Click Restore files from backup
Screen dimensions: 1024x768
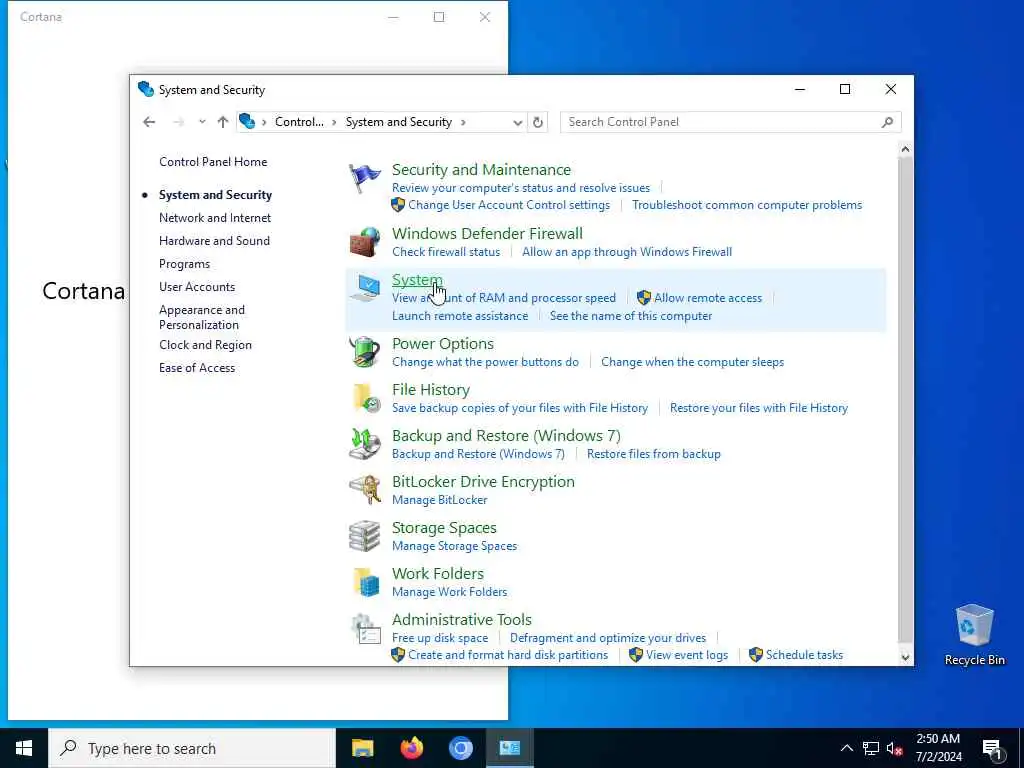[654, 454]
